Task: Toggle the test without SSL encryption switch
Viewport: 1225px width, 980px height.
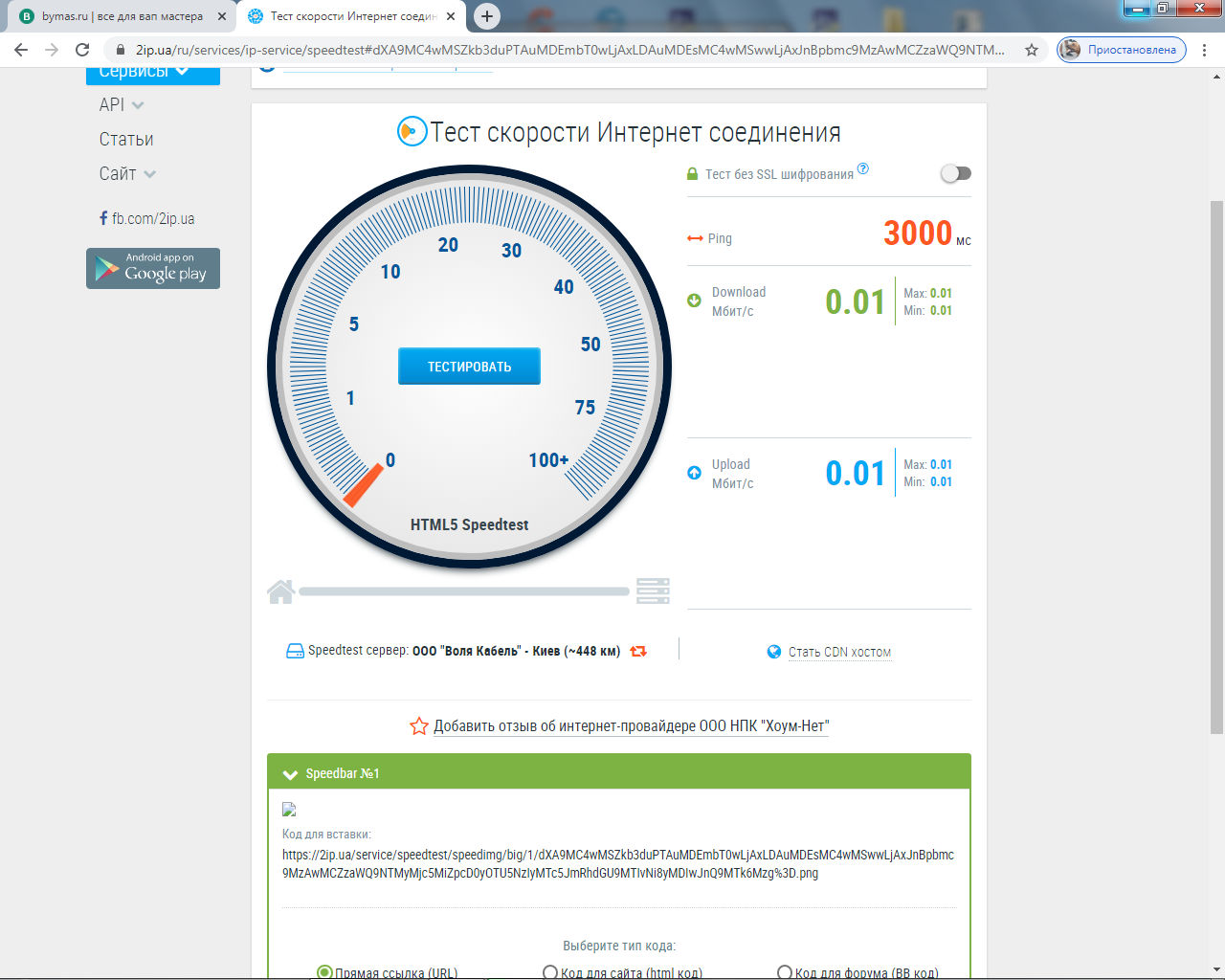Action: pyautogui.click(x=955, y=173)
